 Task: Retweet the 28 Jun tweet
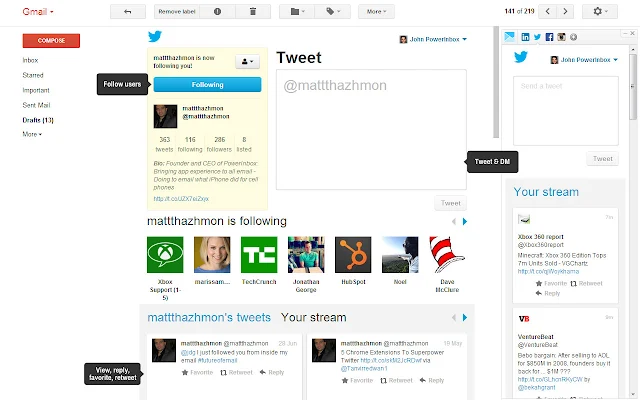click(x=236, y=372)
